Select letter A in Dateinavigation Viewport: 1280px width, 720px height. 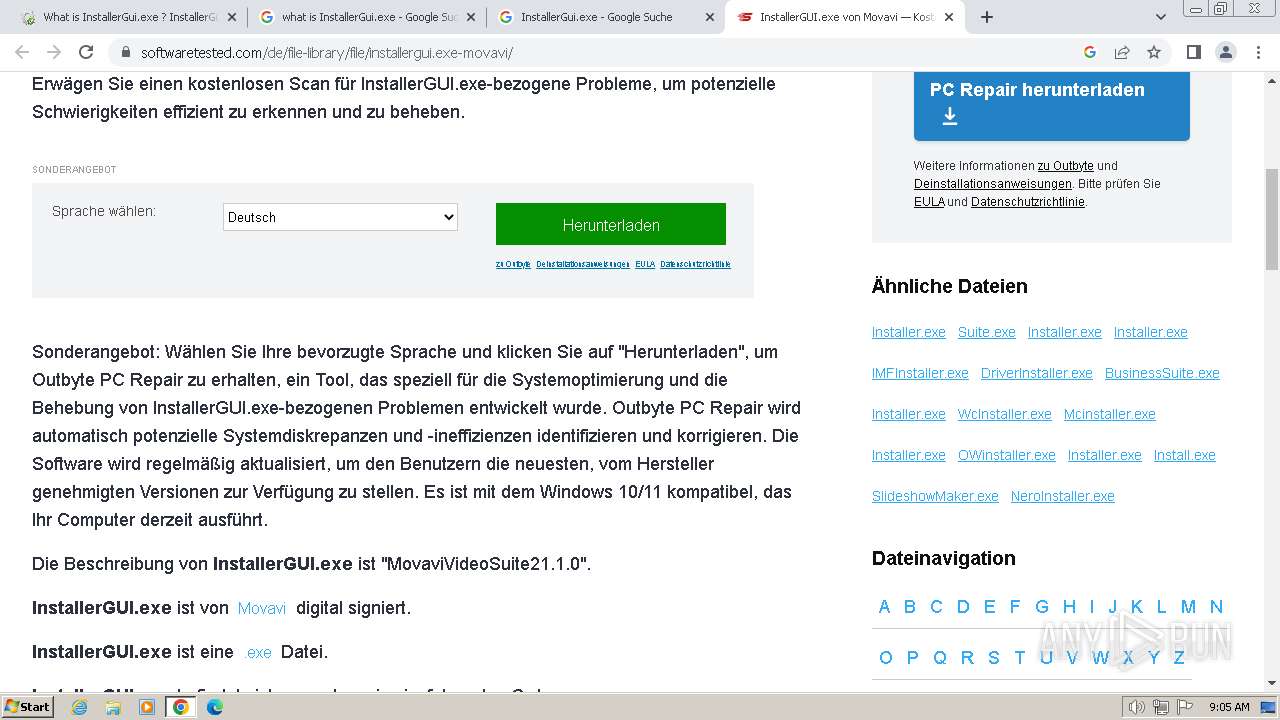pos(884,607)
